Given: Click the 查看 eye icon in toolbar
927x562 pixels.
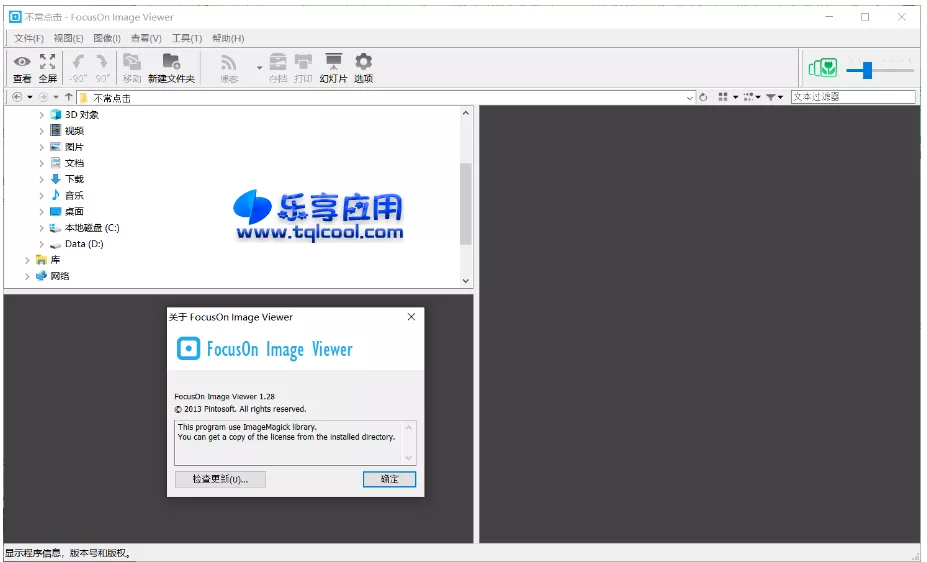Looking at the screenshot, I should 22,61.
